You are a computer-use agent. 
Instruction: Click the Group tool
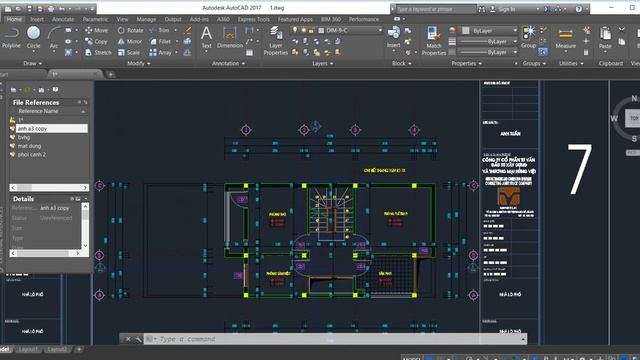(529, 38)
